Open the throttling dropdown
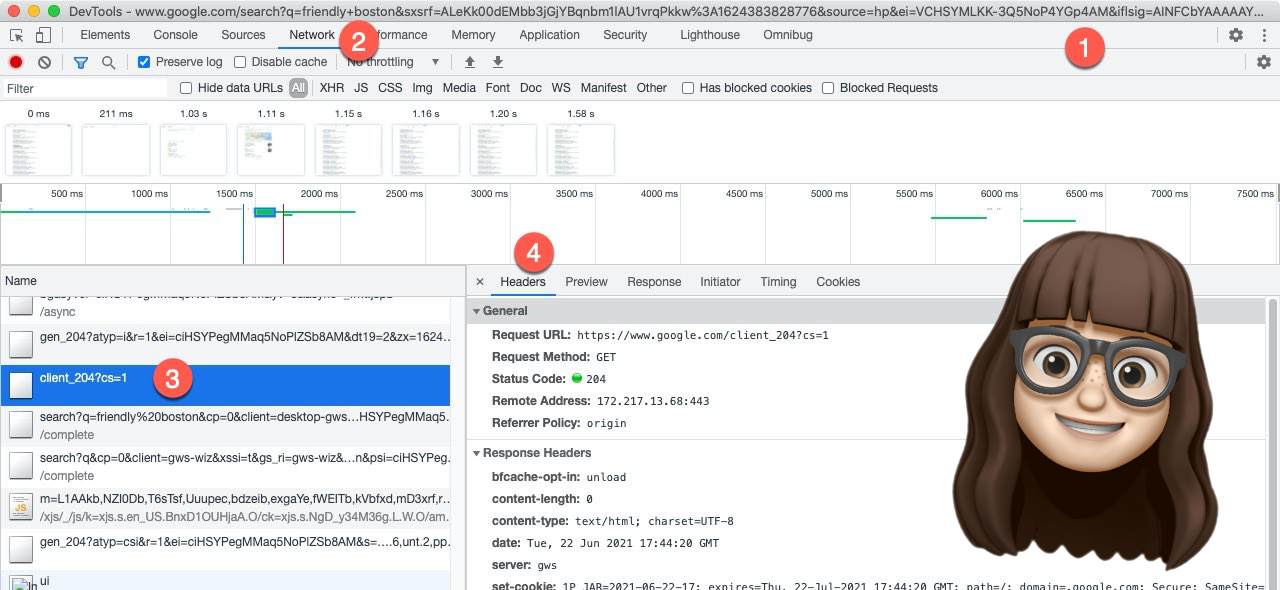The height and width of the screenshot is (590, 1280). (393, 62)
